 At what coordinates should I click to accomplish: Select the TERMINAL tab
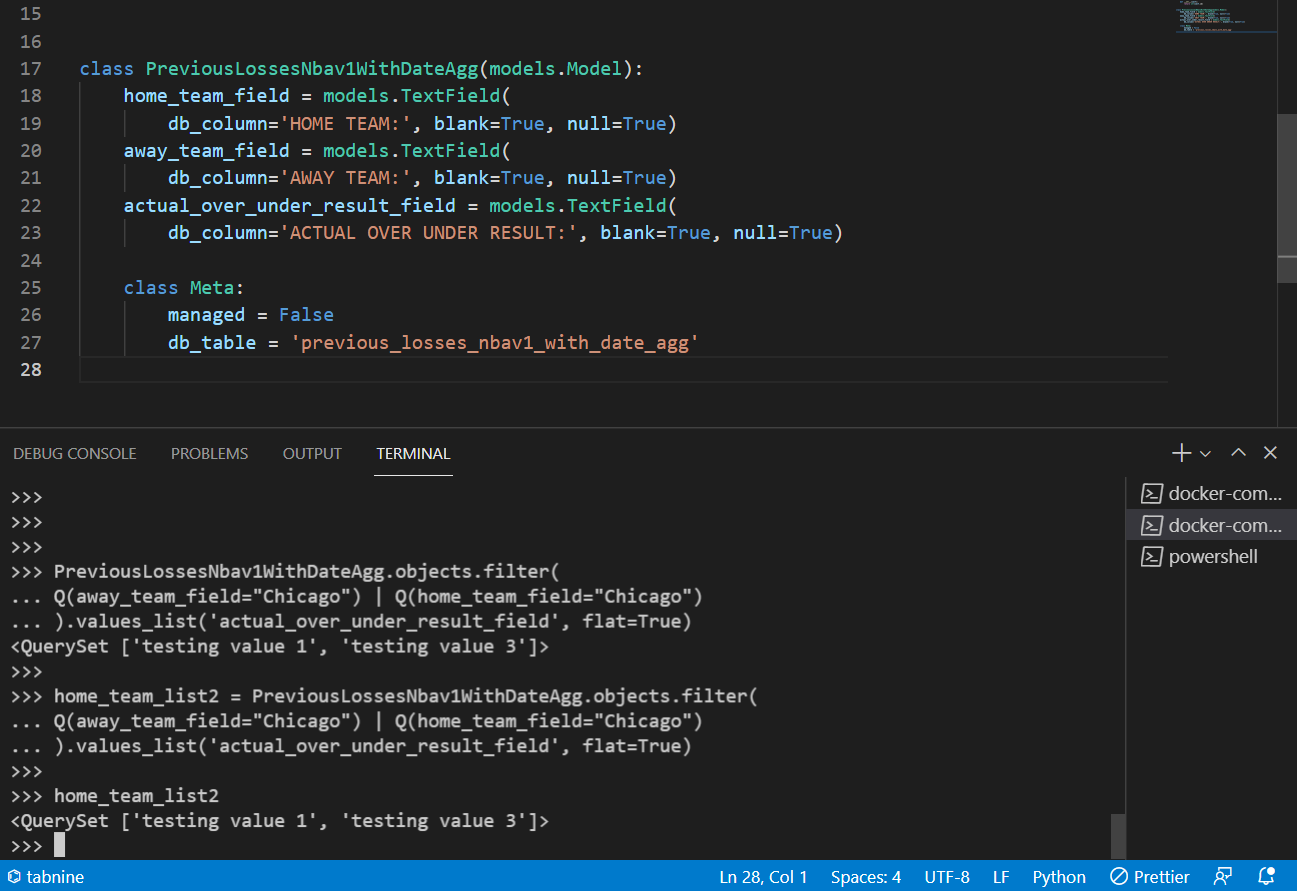pyautogui.click(x=413, y=453)
